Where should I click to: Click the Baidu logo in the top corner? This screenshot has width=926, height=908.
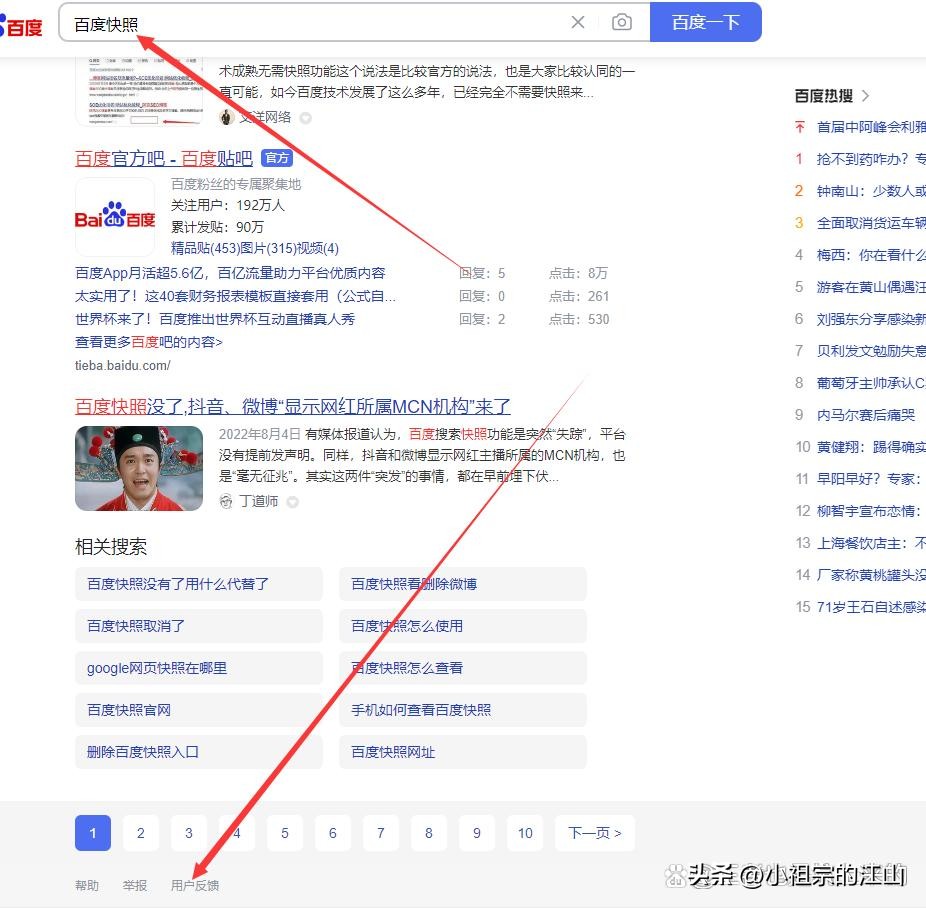pos(20,24)
